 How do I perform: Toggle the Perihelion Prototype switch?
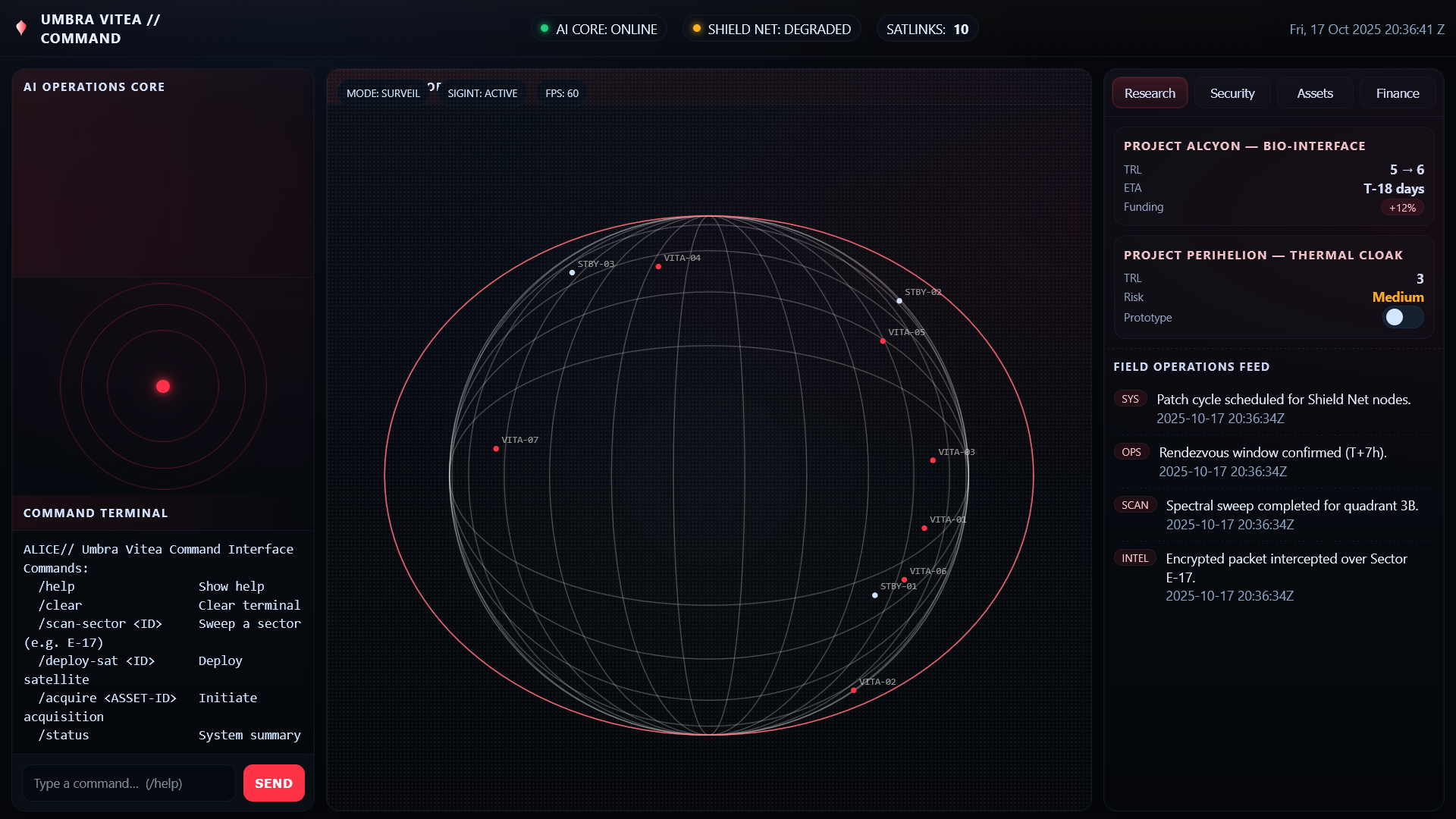click(x=1402, y=318)
